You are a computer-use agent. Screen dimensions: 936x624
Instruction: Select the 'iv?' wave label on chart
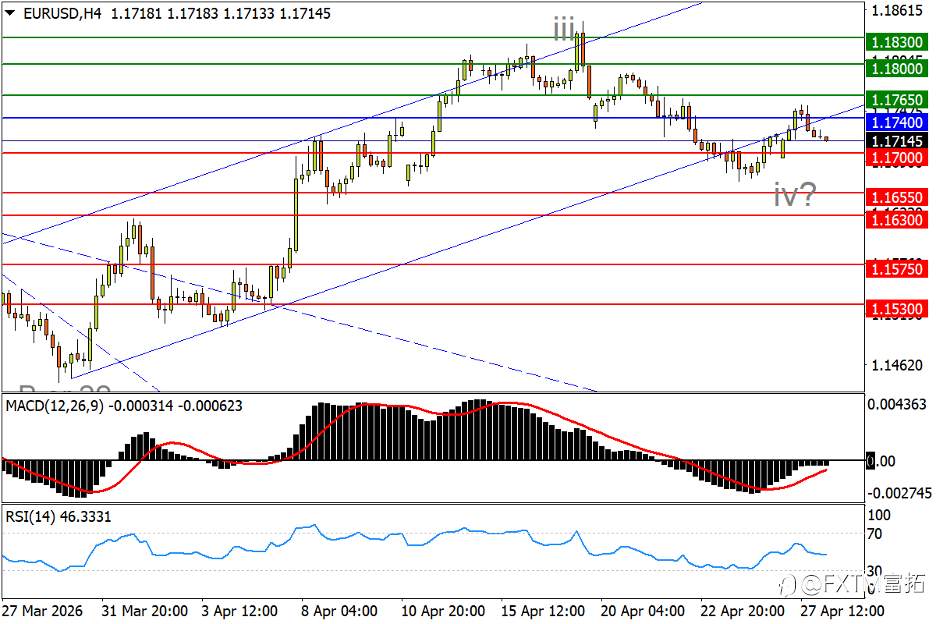pos(795,194)
